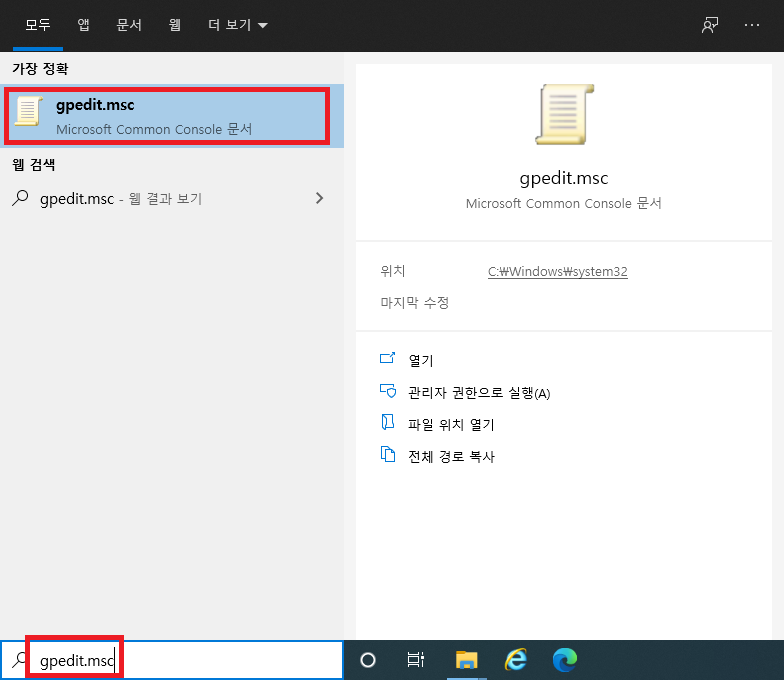Switch to the 문서 tab

click(x=129, y=24)
